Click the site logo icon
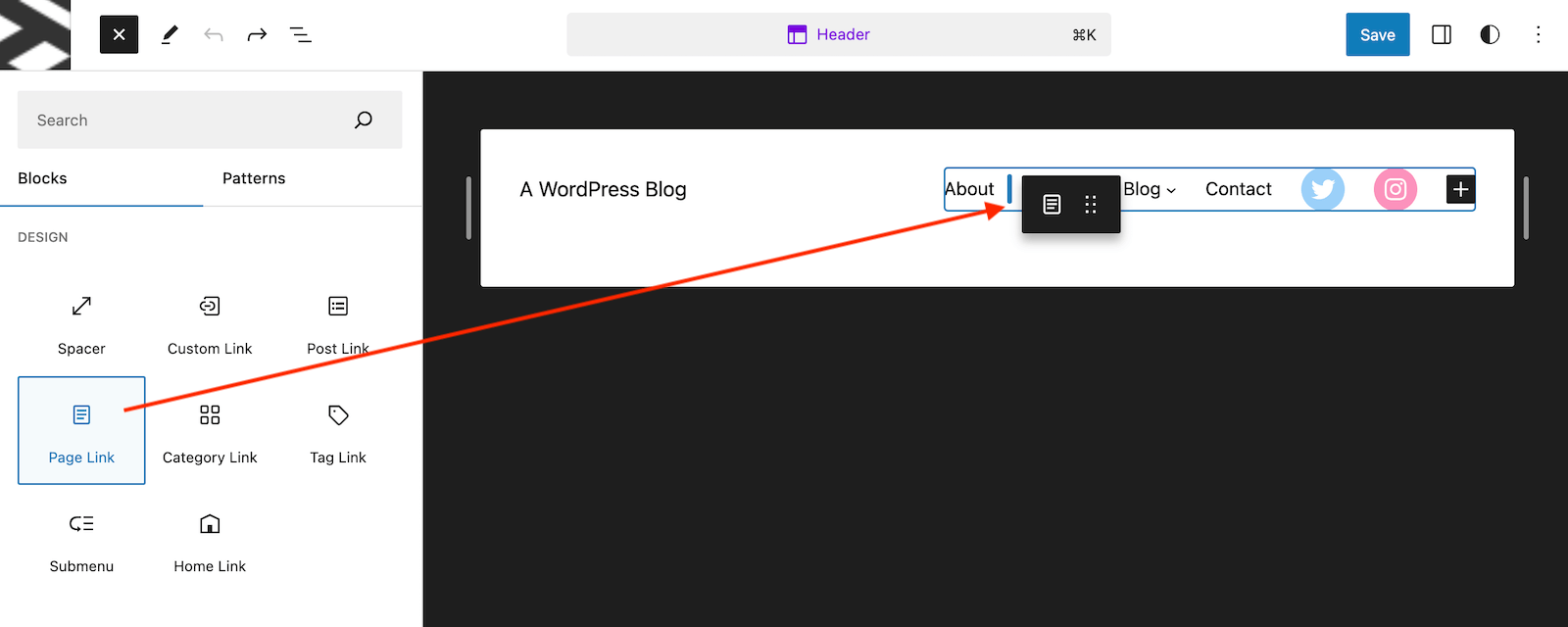This screenshot has width=1568, height=627. [35, 34]
